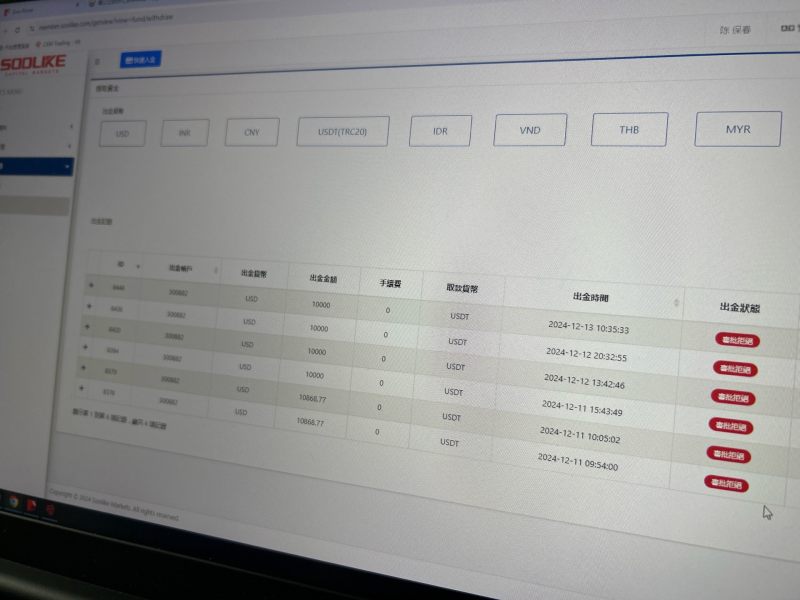Click the red status badge for 2024-12-11 09:54:00
This screenshot has width=800, height=600.
[x=727, y=483]
